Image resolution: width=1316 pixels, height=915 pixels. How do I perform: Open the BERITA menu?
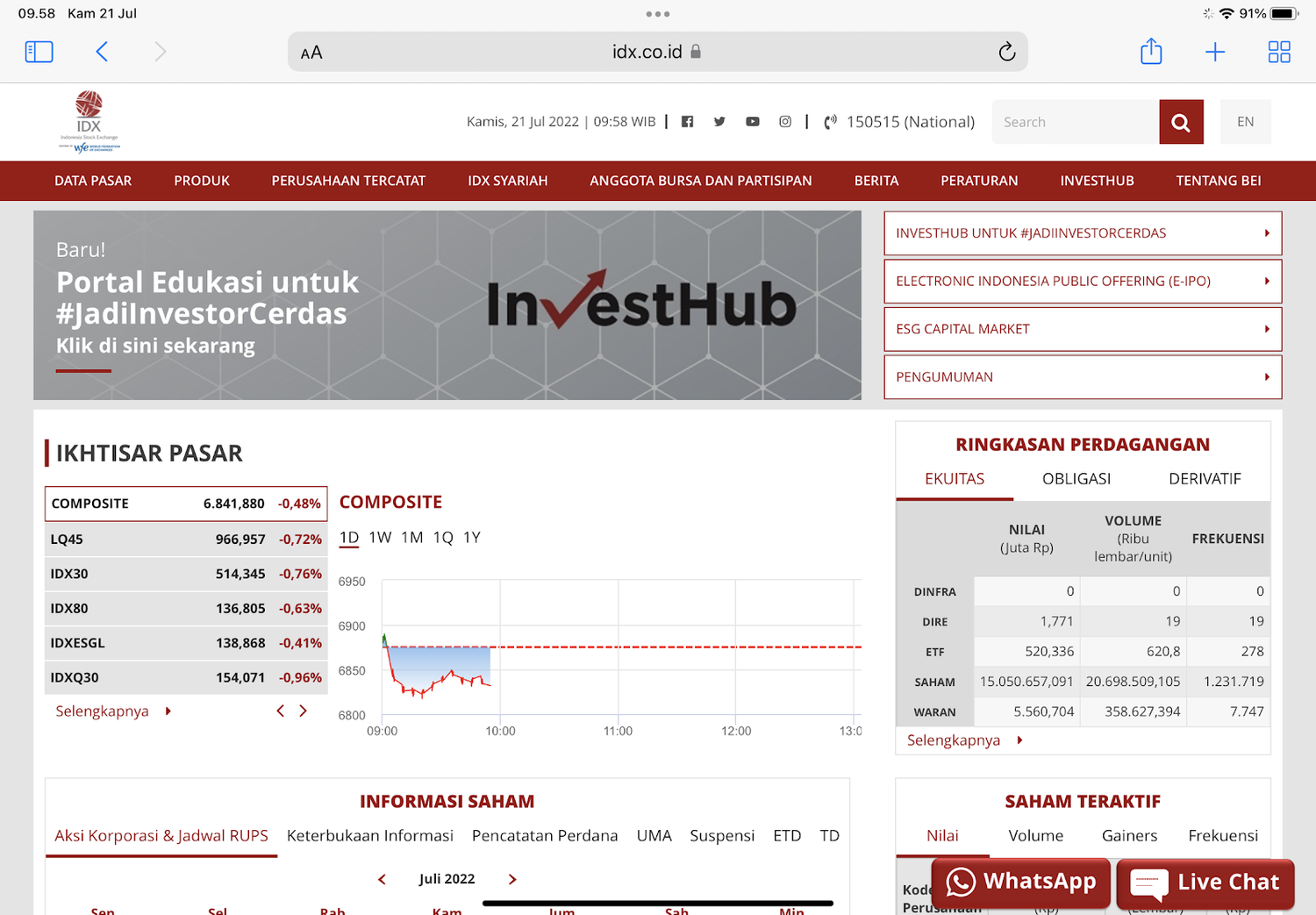876,181
